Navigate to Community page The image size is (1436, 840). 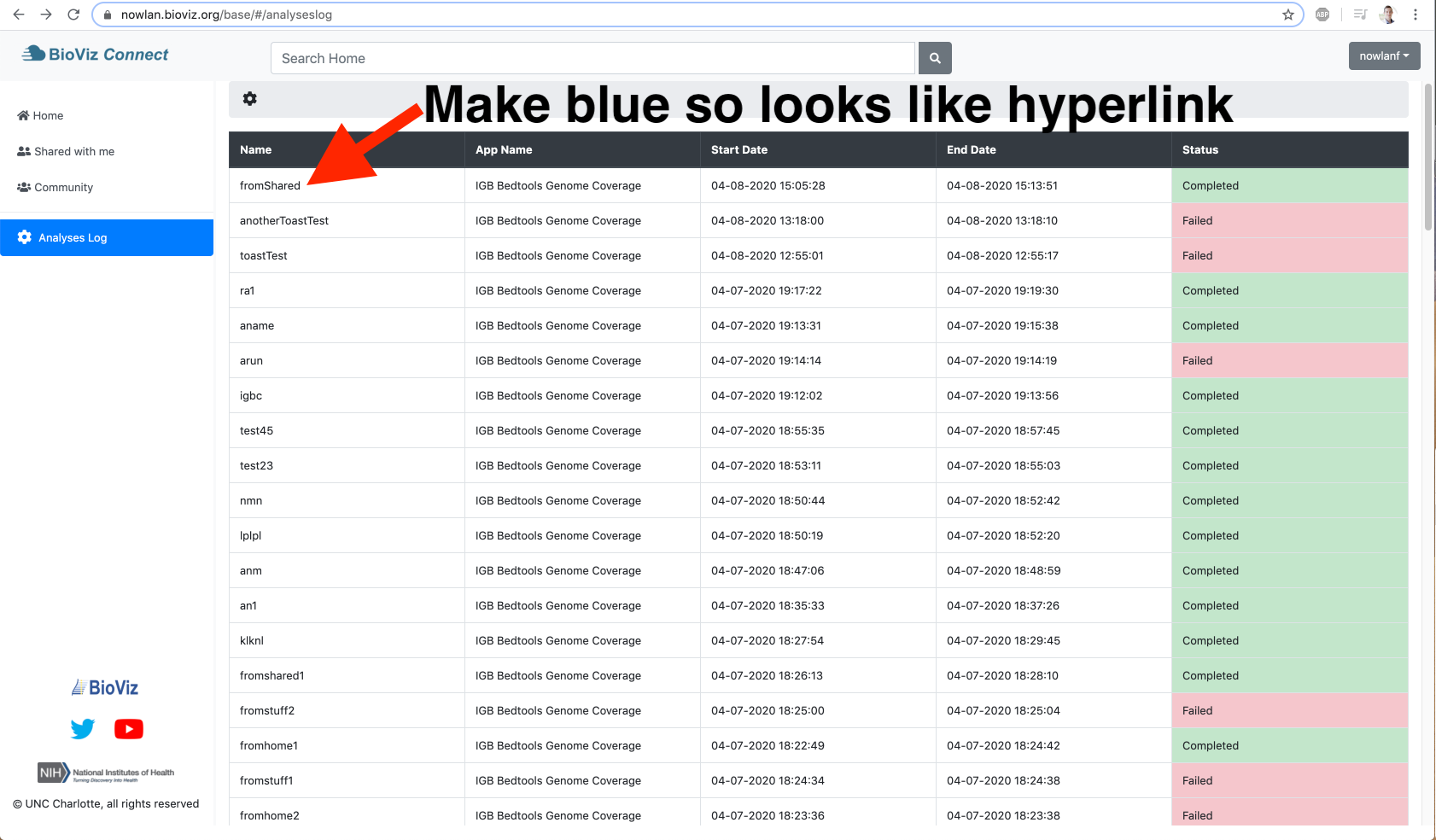pyautogui.click(x=63, y=188)
